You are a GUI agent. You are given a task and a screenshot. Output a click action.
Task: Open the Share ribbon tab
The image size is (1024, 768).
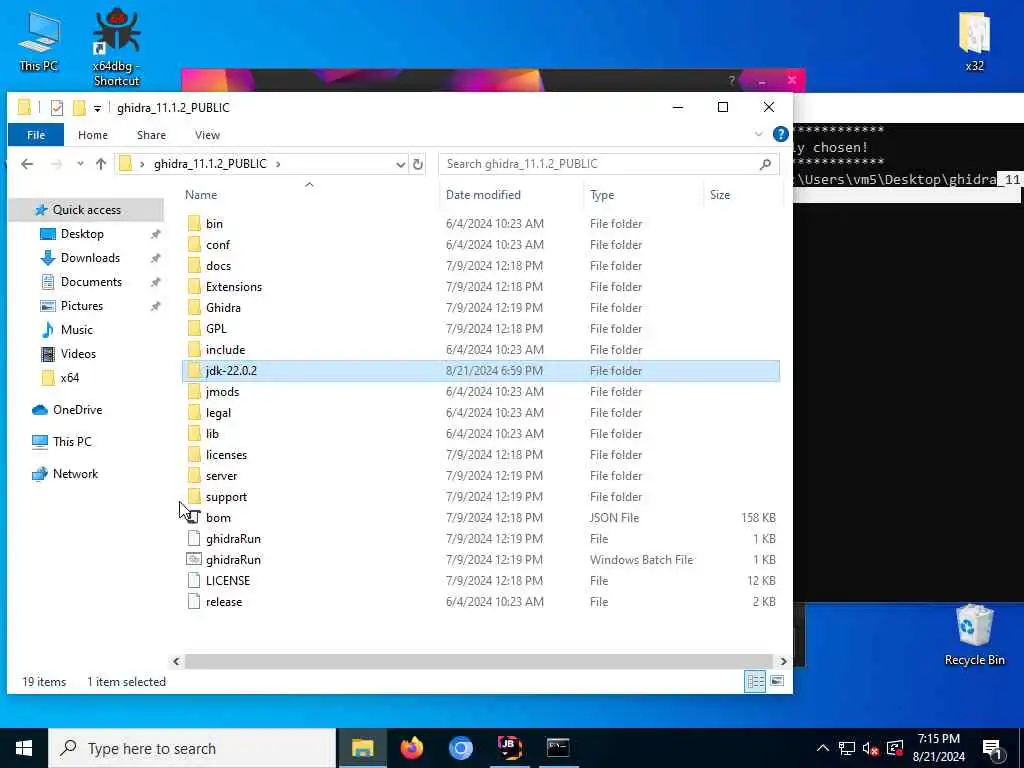click(151, 135)
